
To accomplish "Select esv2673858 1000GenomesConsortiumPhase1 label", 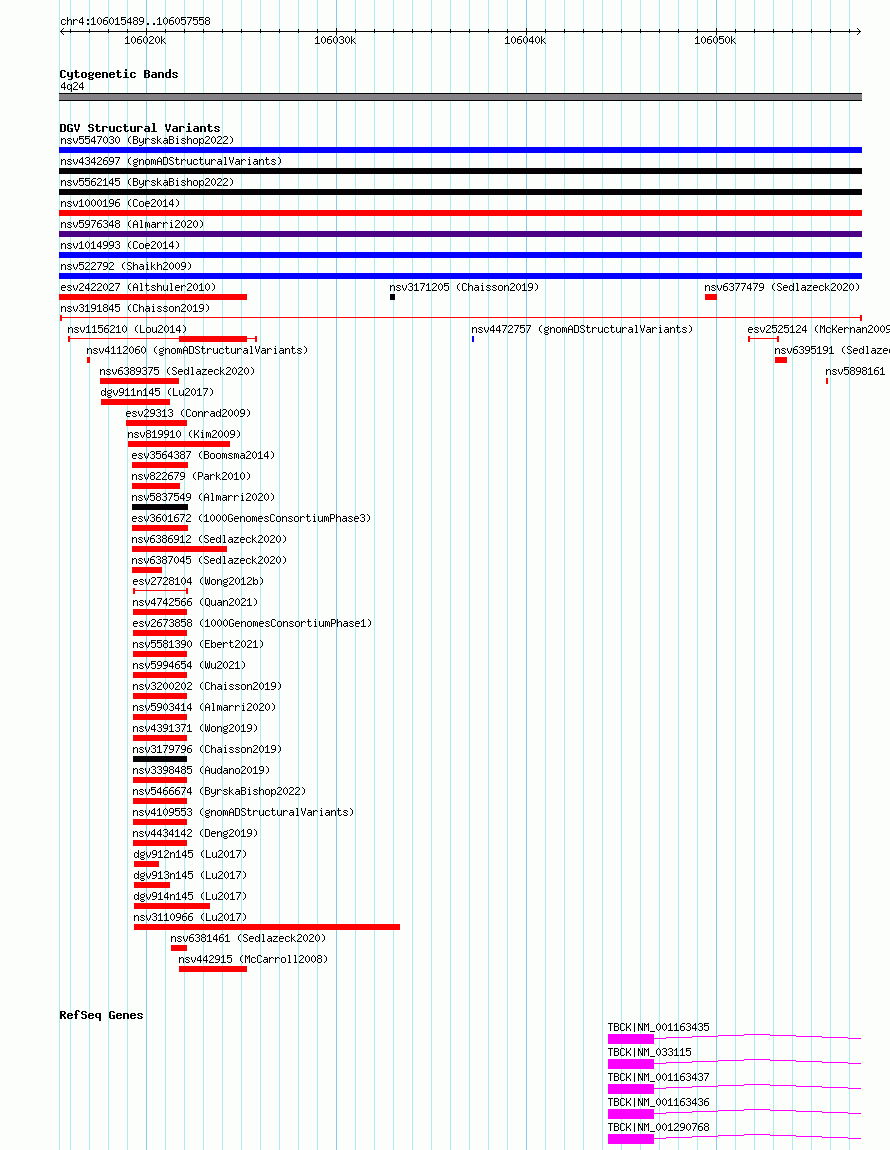I will 252,623.
